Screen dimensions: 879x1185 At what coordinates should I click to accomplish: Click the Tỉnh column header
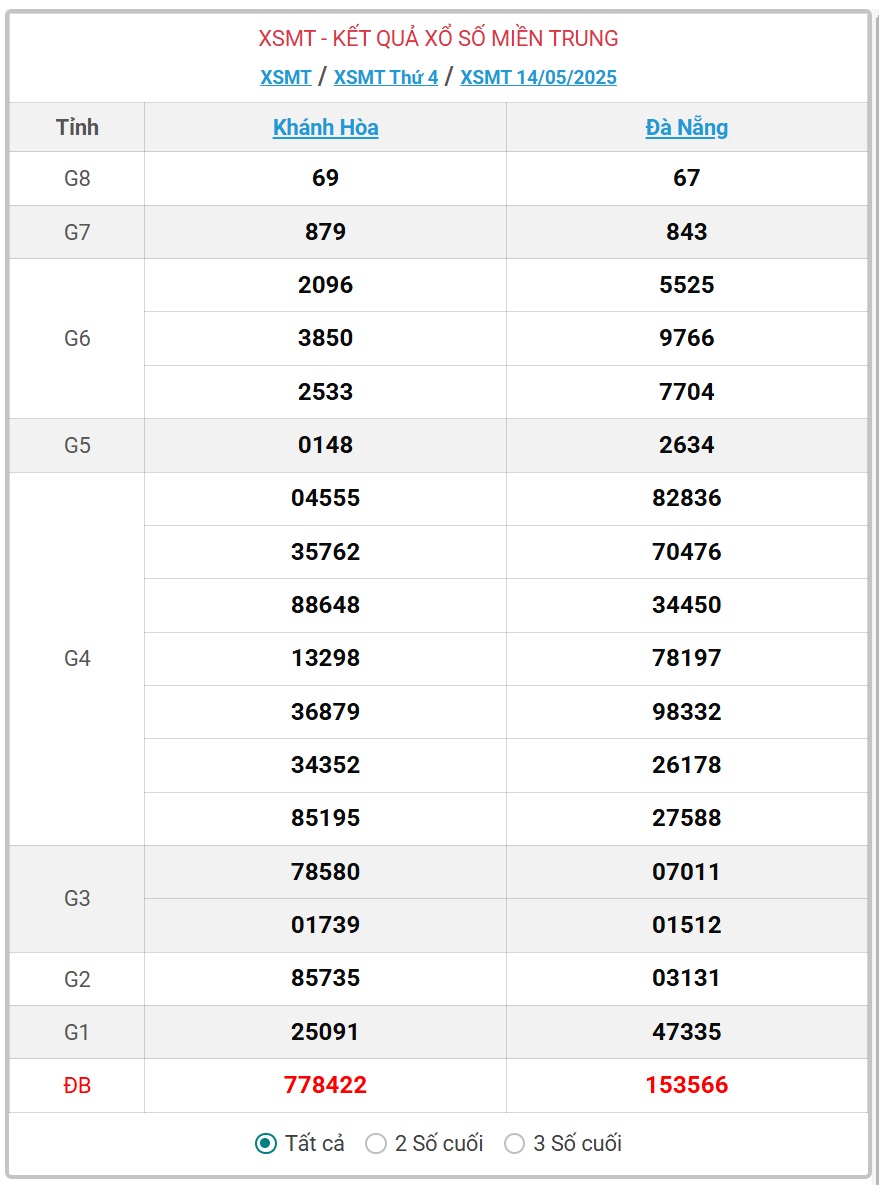(x=77, y=127)
